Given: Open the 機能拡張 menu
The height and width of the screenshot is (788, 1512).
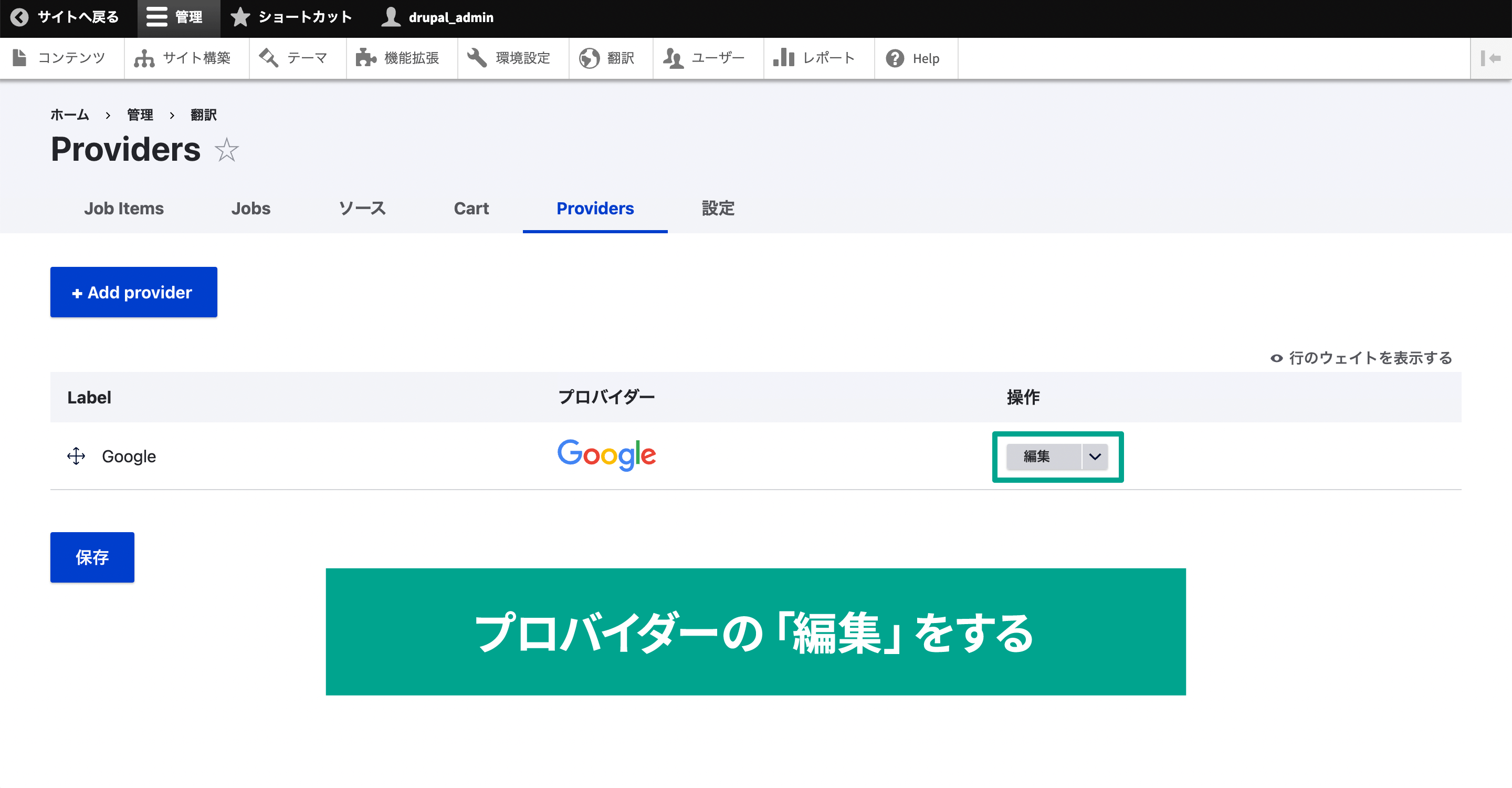Looking at the screenshot, I should (x=401, y=58).
